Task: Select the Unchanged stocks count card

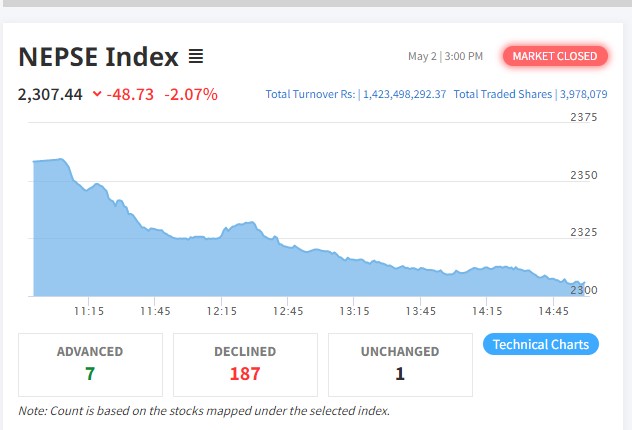Action: click(400, 365)
